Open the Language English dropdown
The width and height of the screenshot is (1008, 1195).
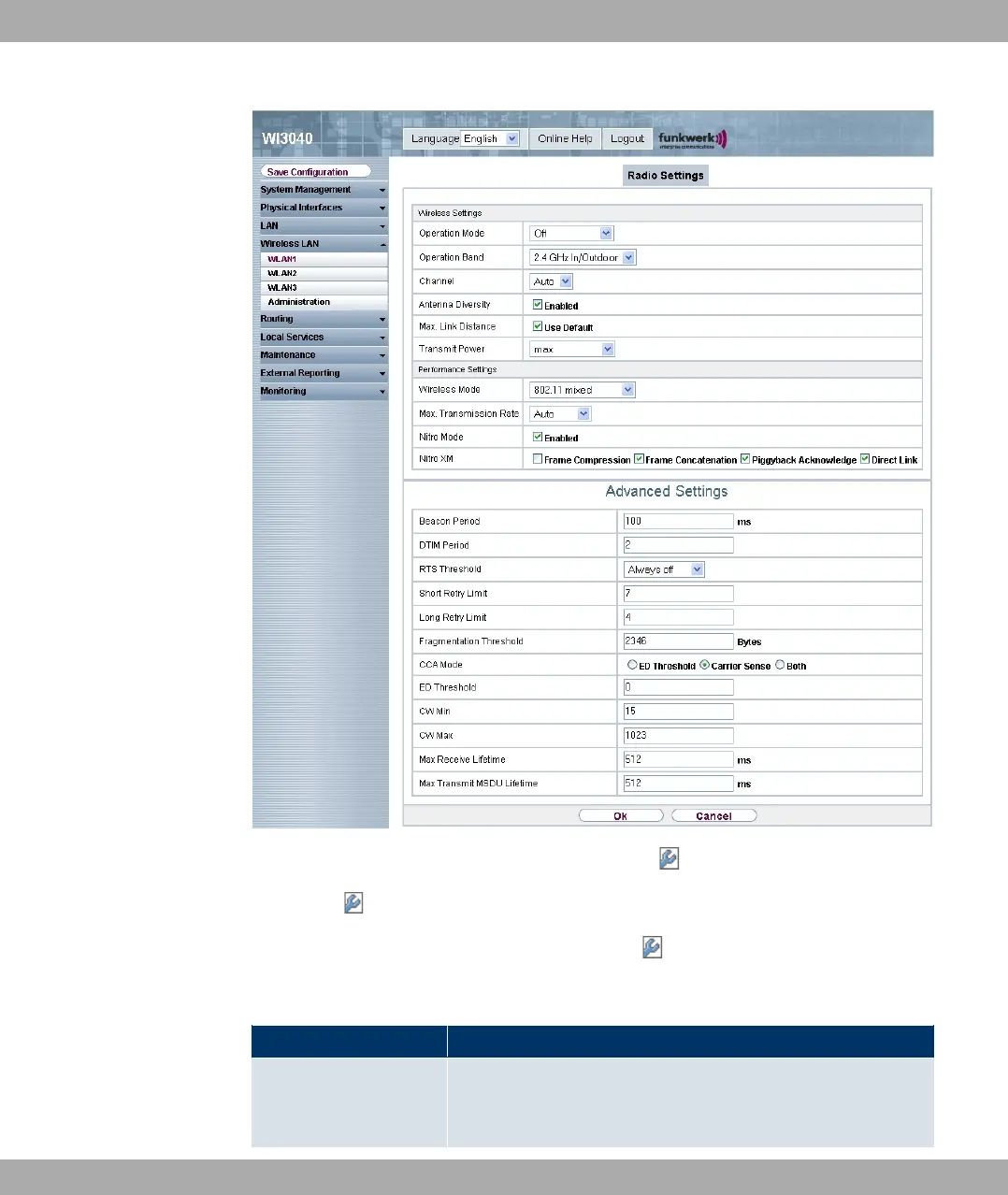pos(490,138)
